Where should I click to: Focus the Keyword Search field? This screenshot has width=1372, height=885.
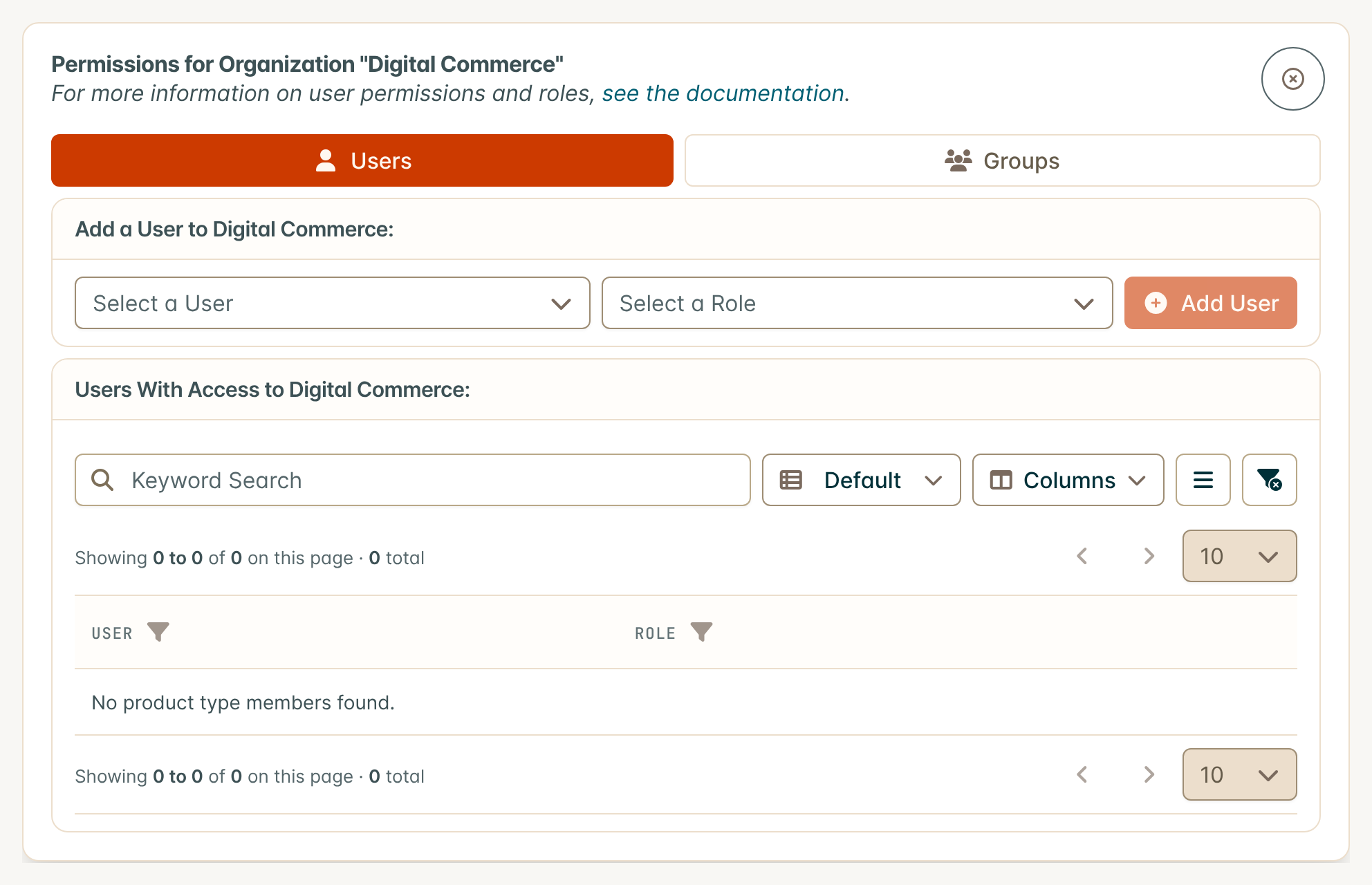[x=413, y=480]
